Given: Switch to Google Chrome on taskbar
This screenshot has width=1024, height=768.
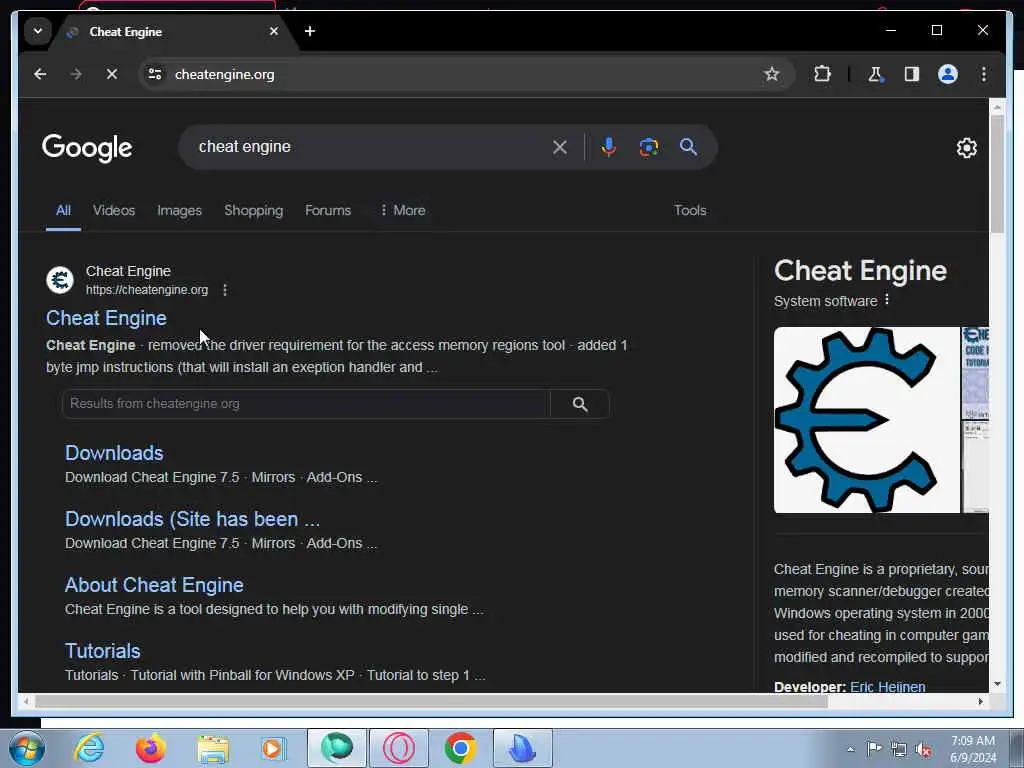Looking at the screenshot, I should tap(460, 748).
